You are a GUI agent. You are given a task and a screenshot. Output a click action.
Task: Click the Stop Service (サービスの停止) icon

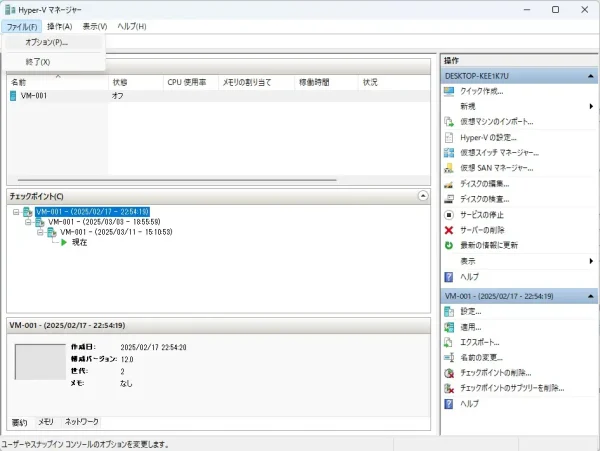(x=449, y=215)
